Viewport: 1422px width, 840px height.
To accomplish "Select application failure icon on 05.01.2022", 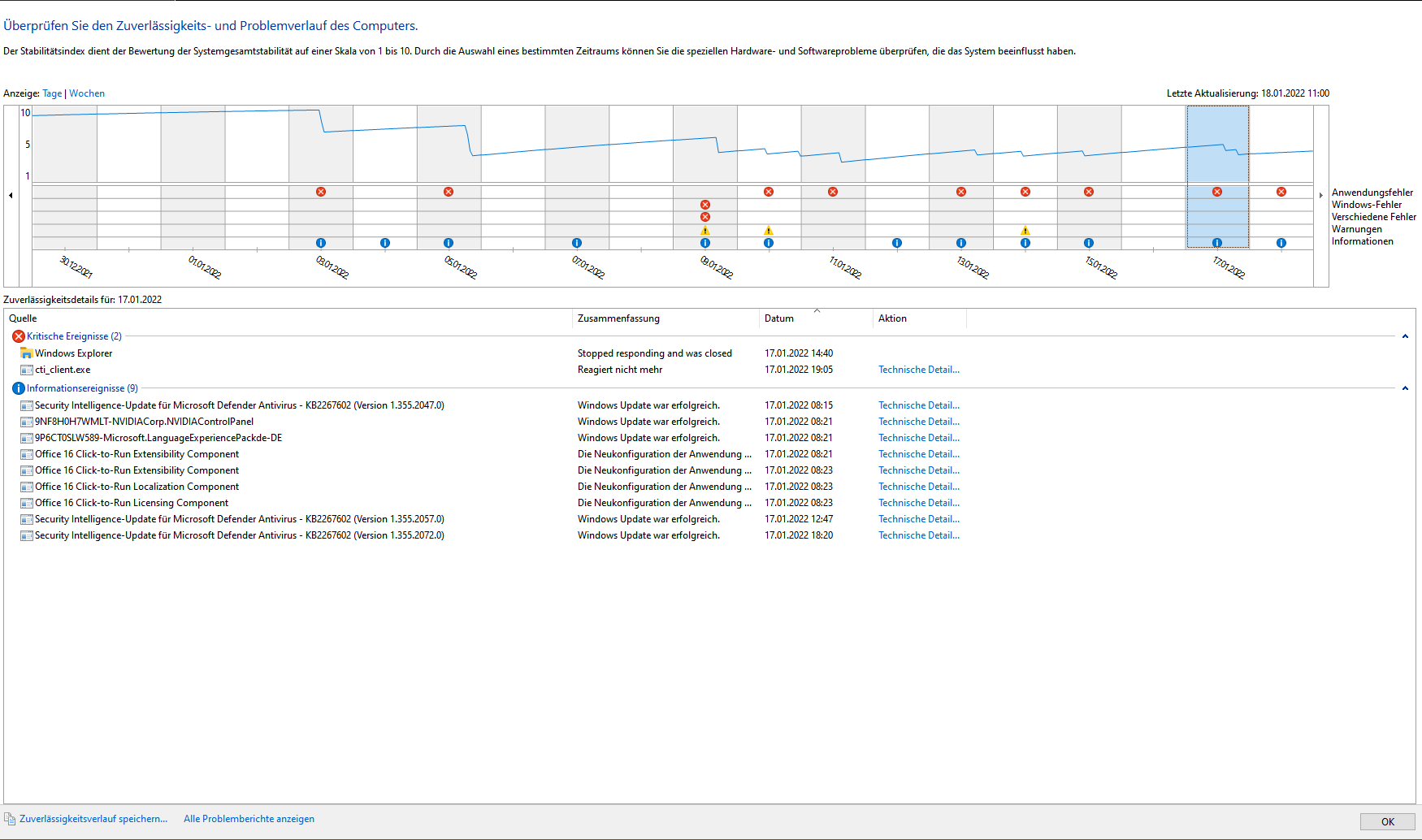I will (449, 192).
